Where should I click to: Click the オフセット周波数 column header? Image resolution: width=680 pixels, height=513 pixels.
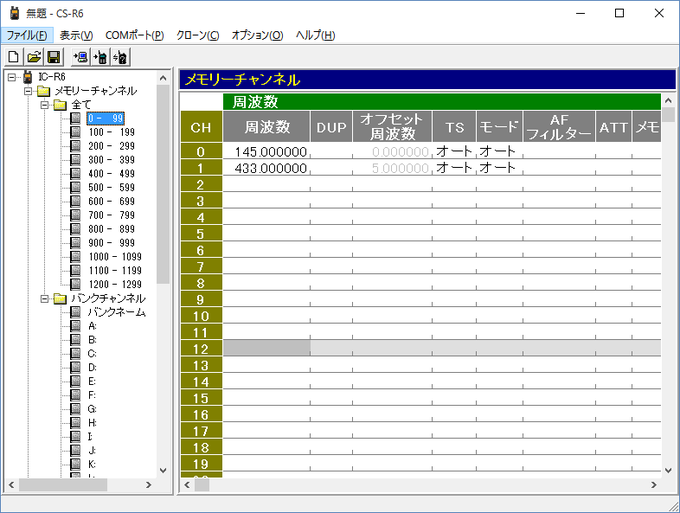coord(392,127)
